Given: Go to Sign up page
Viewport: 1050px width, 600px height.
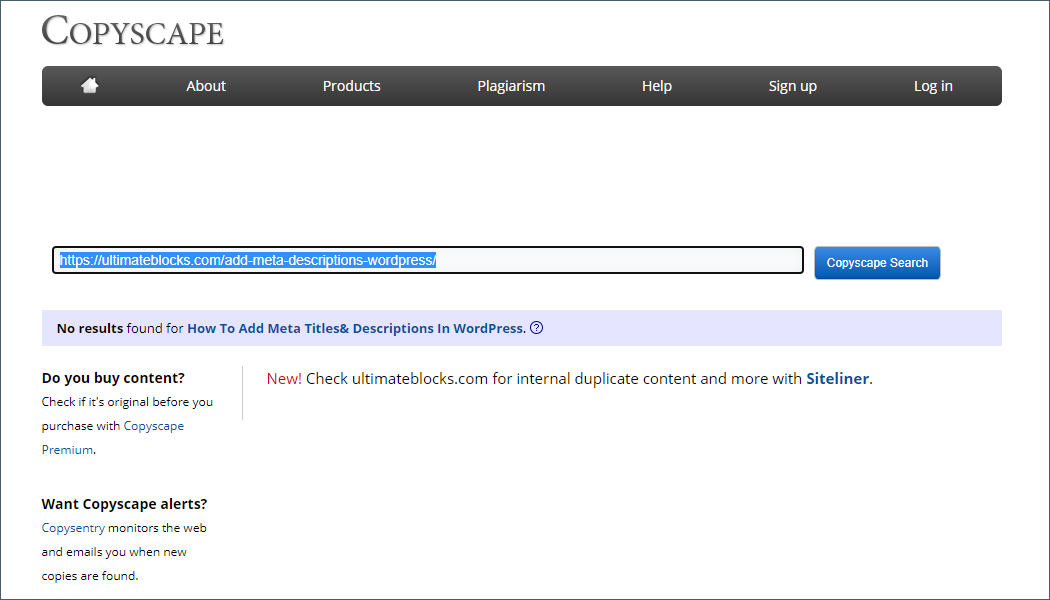Looking at the screenshot, I should pos(792,86).
